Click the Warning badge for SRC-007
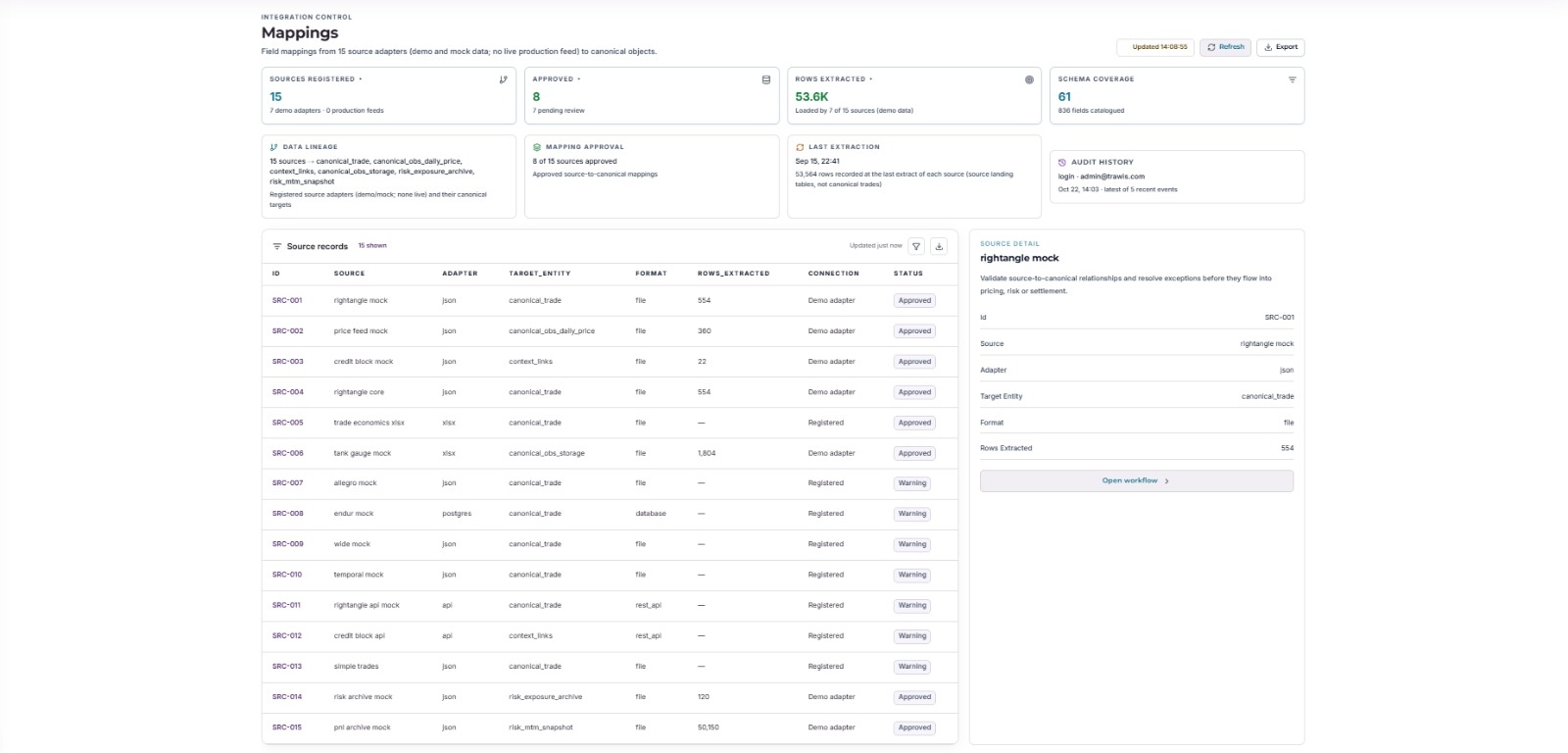Image resolution: width=1568 pixels, height=753 pixels. click(x=912, y=483)
